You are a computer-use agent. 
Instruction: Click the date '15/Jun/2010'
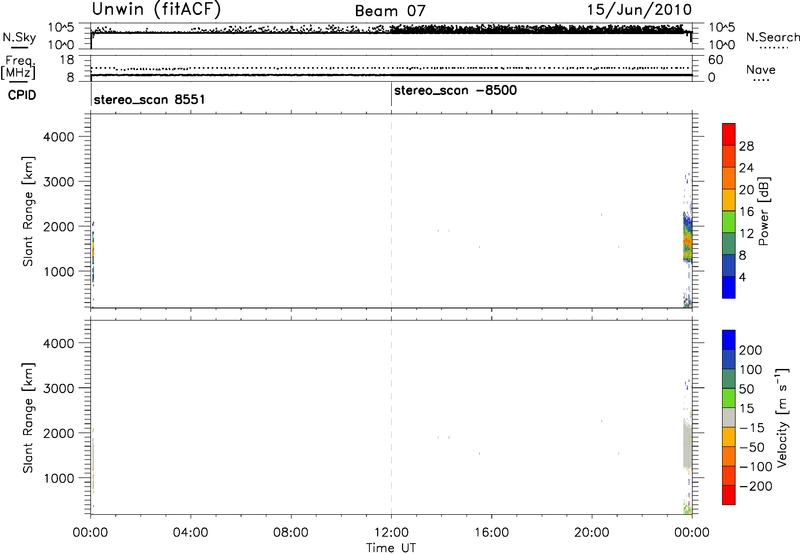[639, 10]
